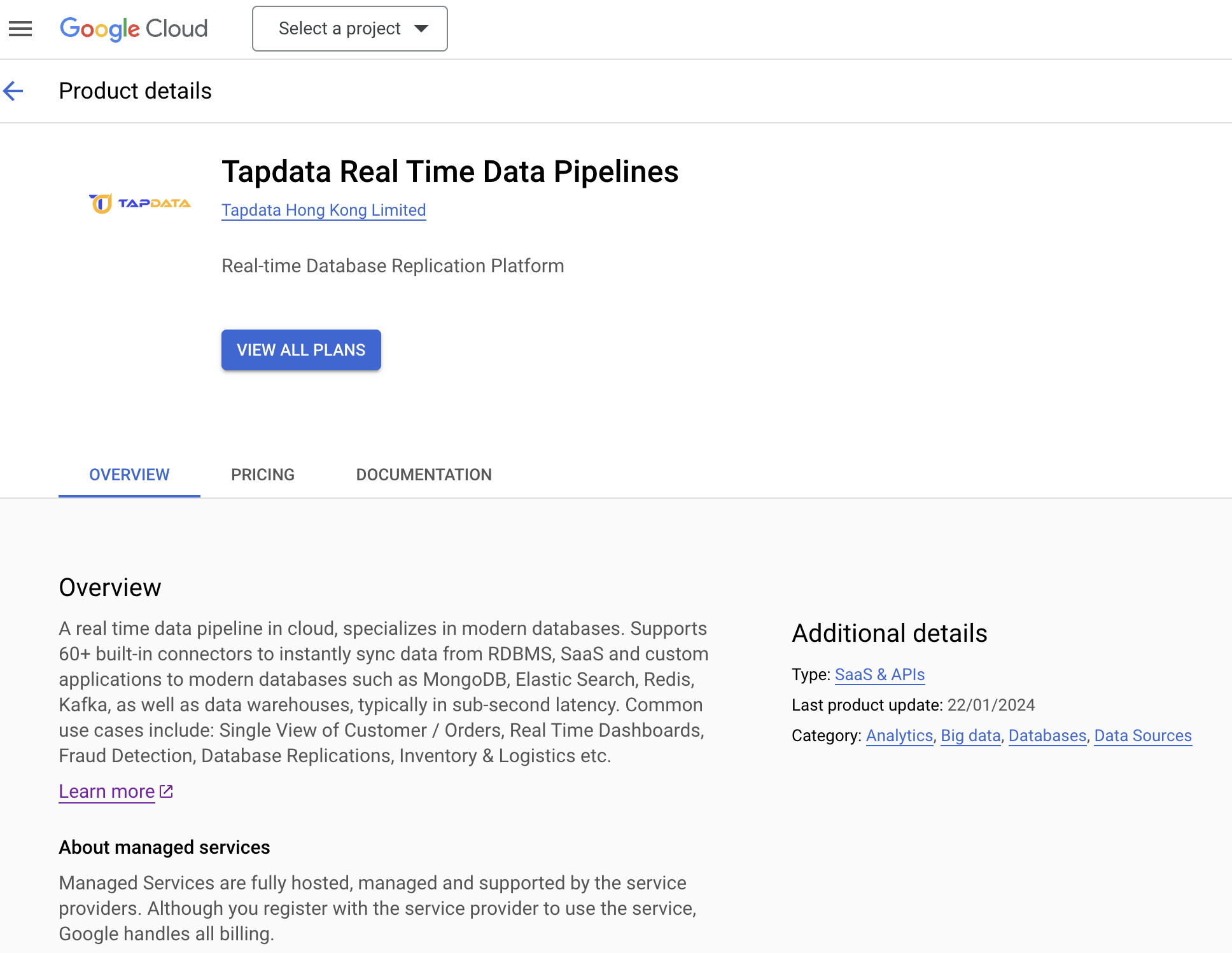The width and height of the screenshot is (1232, 953).
Task: Switch to the Overview tab
Action: (x=129, y=475)
